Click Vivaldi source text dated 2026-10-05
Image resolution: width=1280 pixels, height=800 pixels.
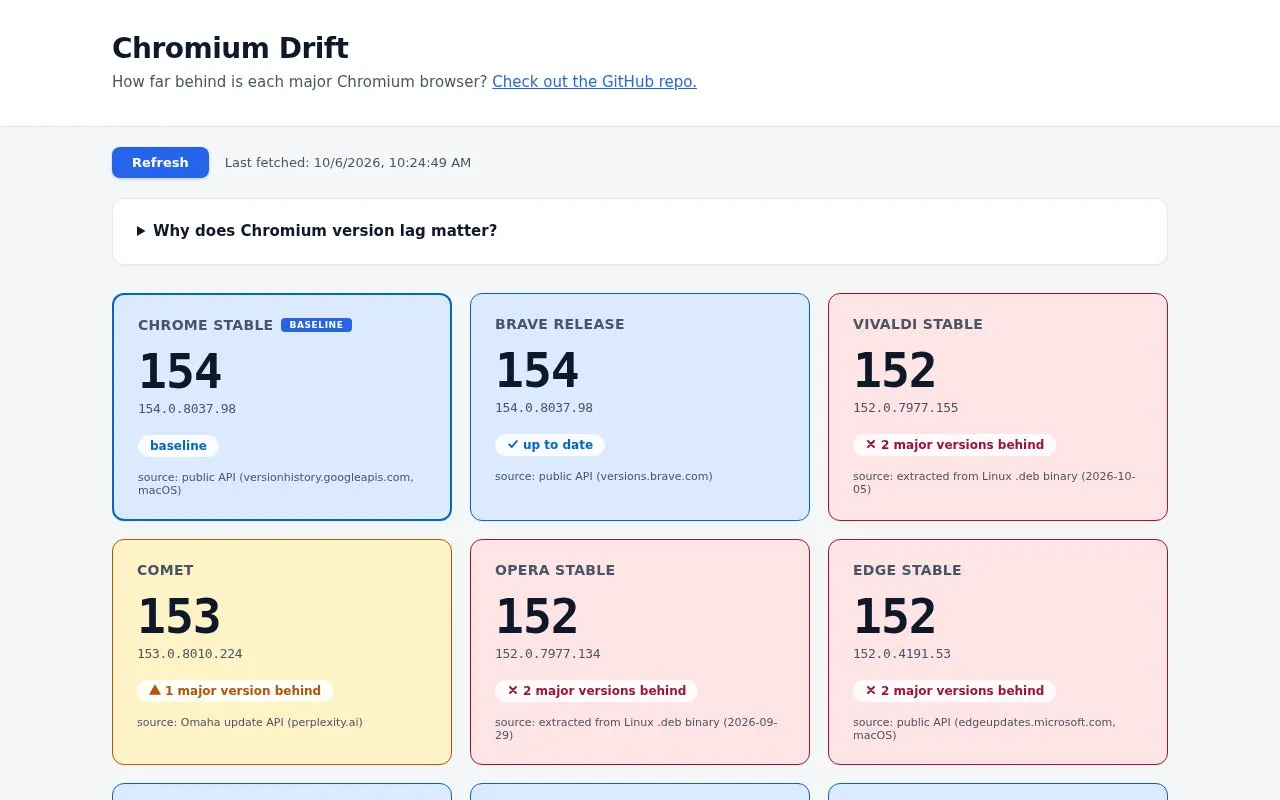click(994, 483)
